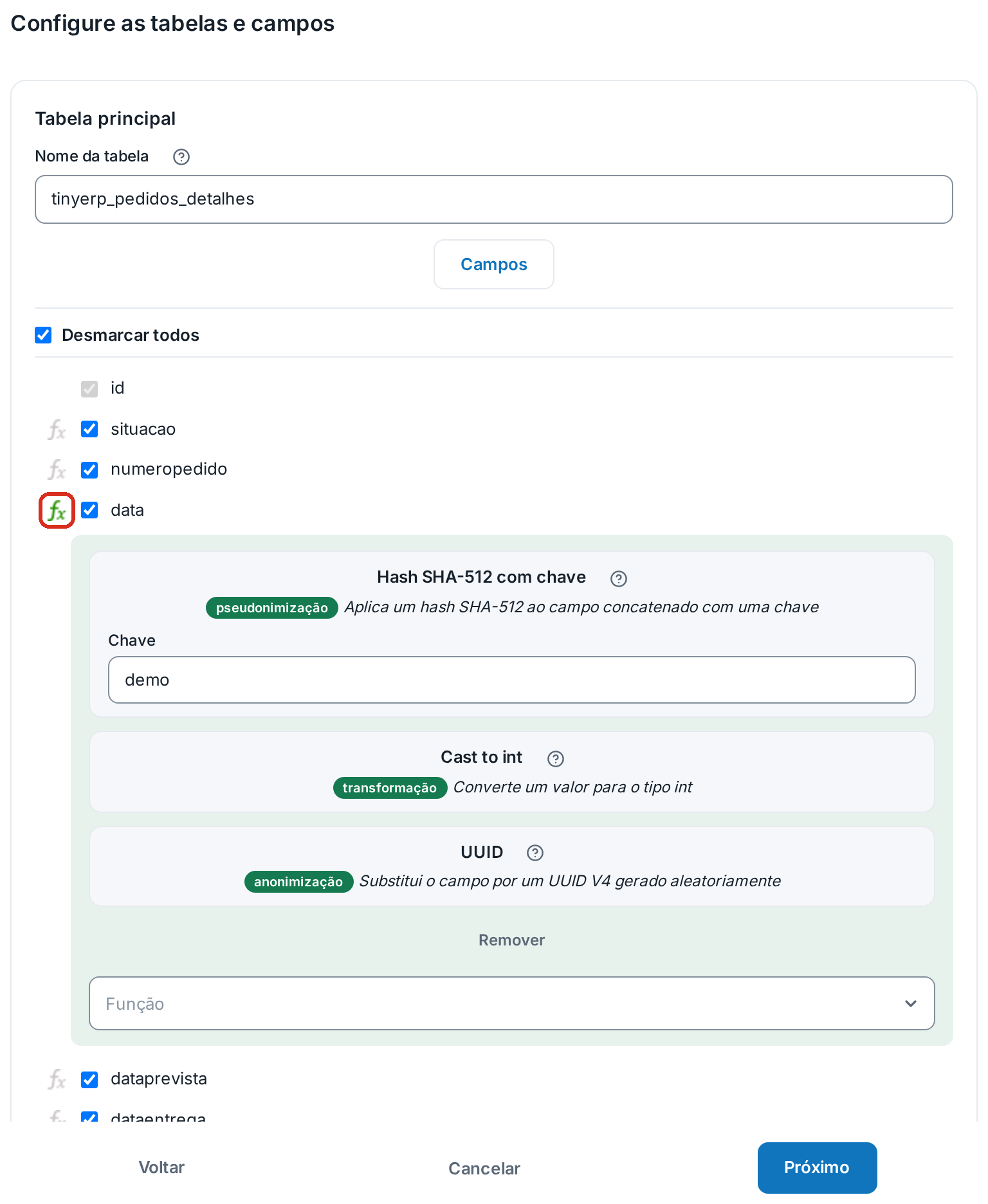
Task: Focus the Chave input containing demo
Action: tap(511, 680)
